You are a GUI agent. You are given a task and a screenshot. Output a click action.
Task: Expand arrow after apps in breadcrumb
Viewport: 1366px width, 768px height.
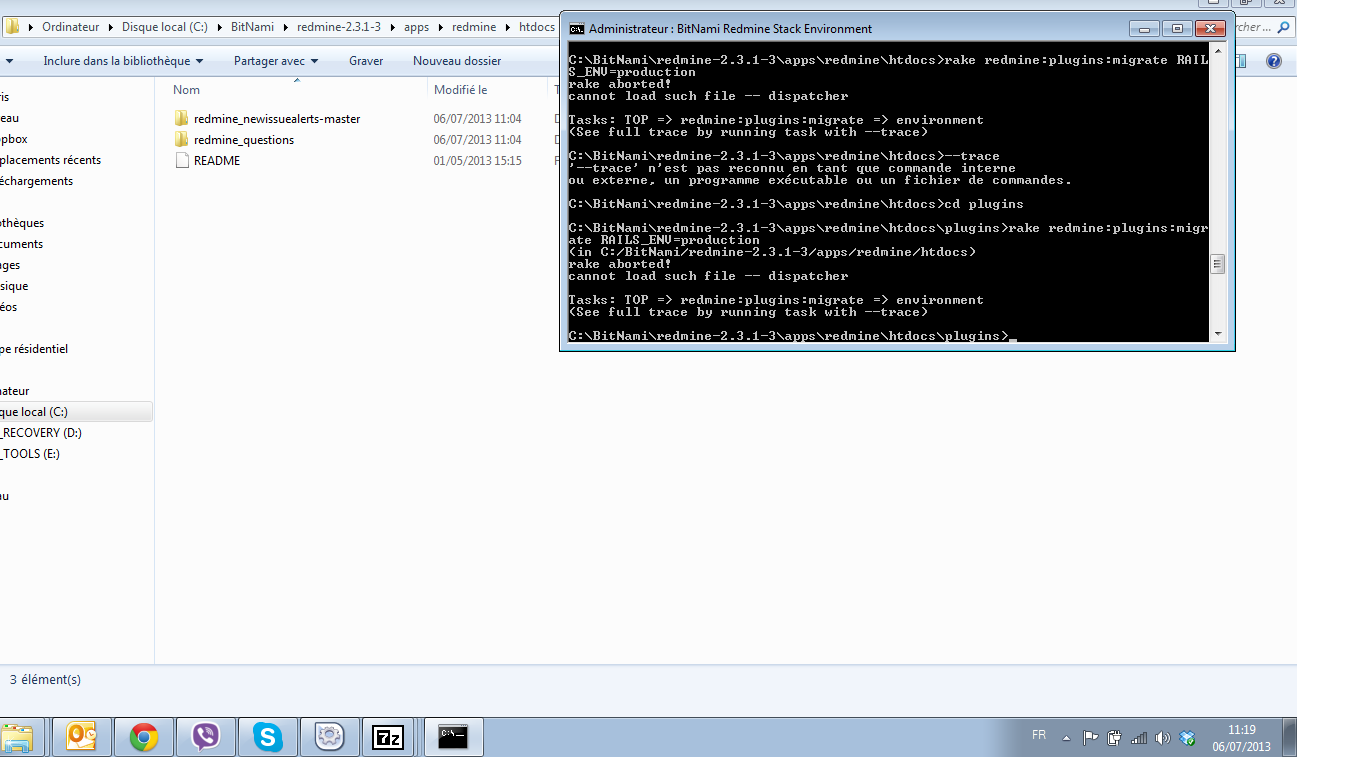439,27
